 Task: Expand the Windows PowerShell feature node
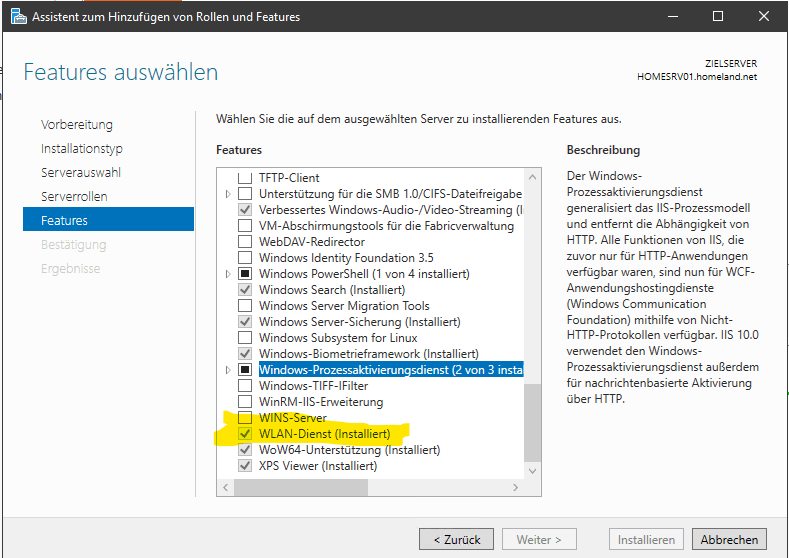[x=228, y=273]
